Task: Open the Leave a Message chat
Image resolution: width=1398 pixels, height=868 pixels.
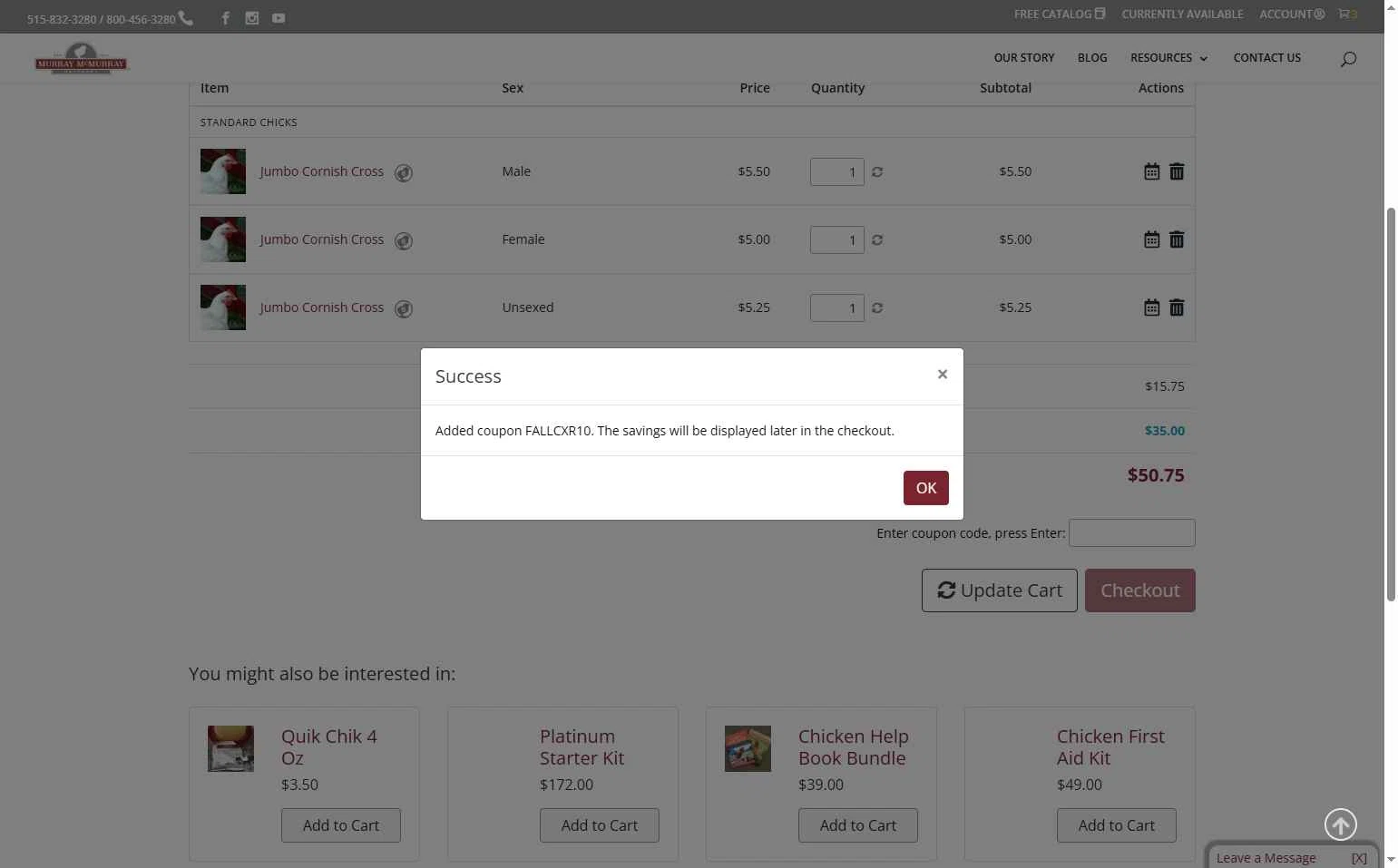Action: click(x=1266, y=858)
